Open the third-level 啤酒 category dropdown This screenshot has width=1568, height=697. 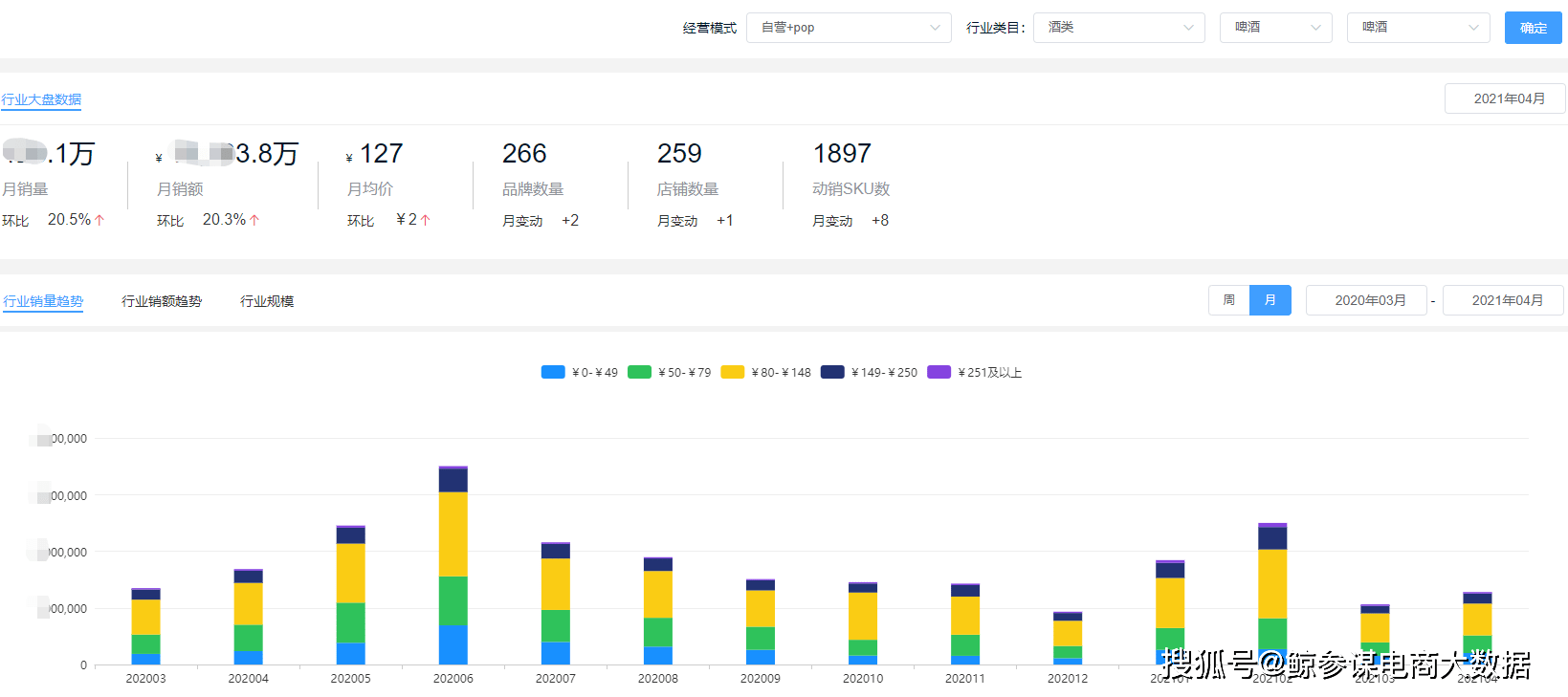tap(1418, 28)
